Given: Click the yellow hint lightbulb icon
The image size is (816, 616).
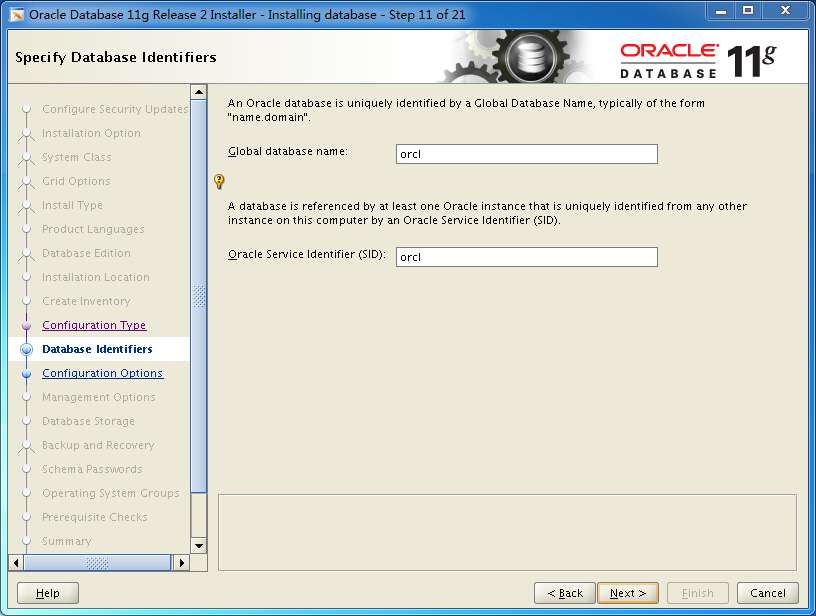Looking at the screenshot, I should [x=219, y=181].
